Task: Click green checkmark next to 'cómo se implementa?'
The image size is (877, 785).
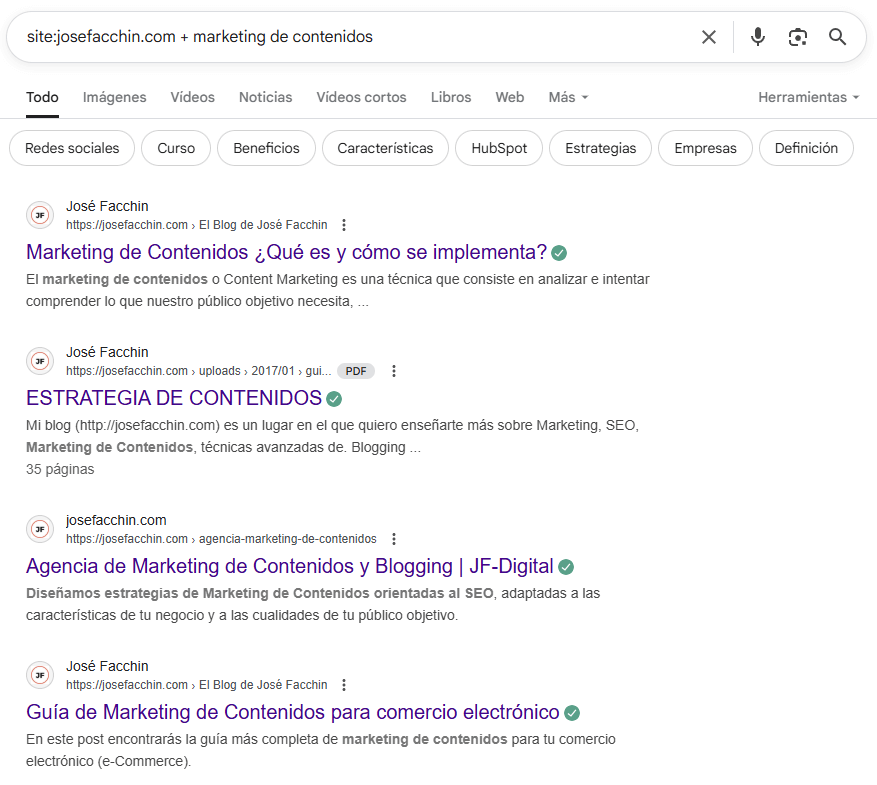Action: click(x=559, y=253)
